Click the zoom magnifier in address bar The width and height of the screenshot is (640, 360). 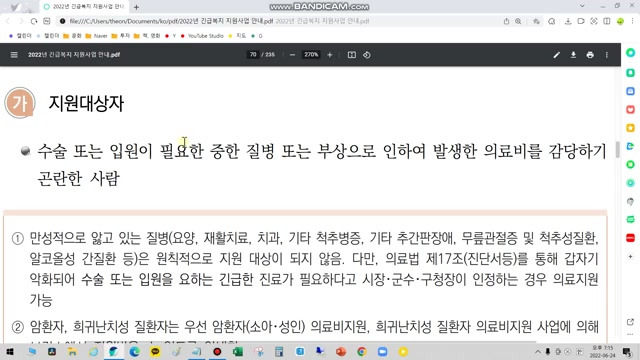518,21
